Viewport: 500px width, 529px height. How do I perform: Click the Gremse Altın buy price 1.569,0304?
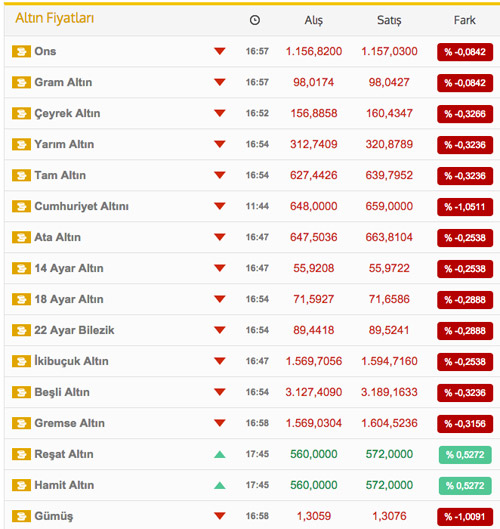314,423
